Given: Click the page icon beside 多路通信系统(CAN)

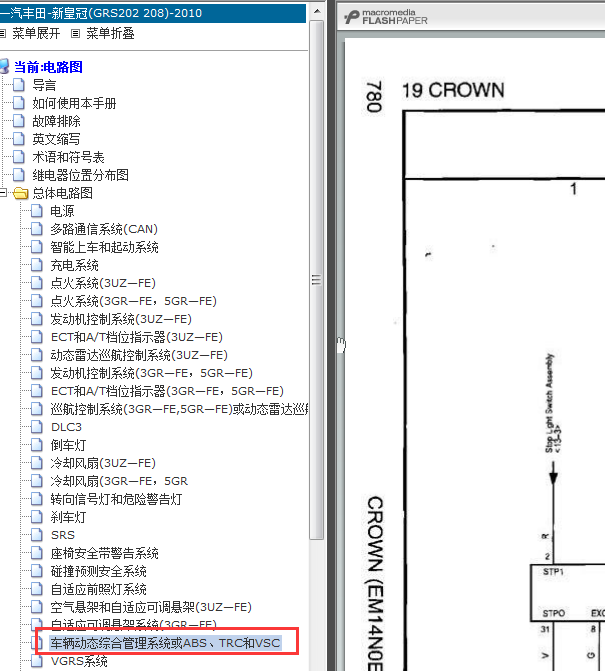Looking at the screenshot, I should pos(37,229).
